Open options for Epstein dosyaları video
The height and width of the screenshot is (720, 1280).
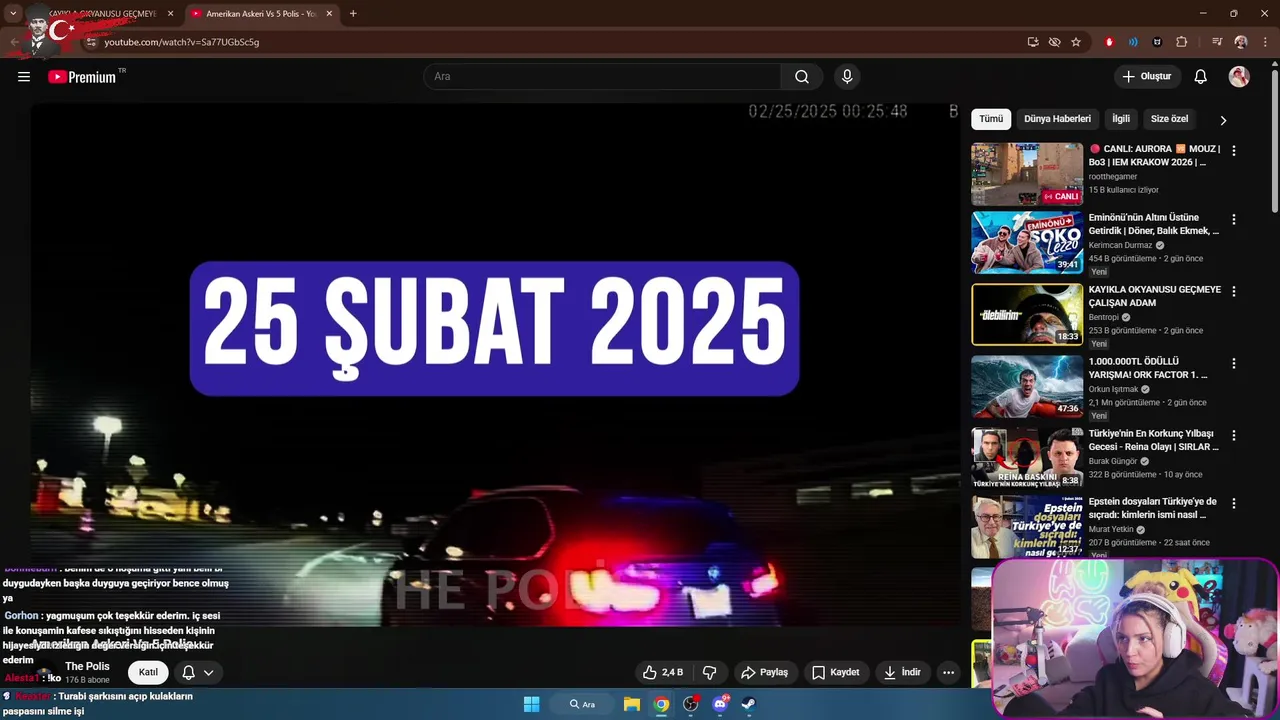click(x=1233, y=503)
